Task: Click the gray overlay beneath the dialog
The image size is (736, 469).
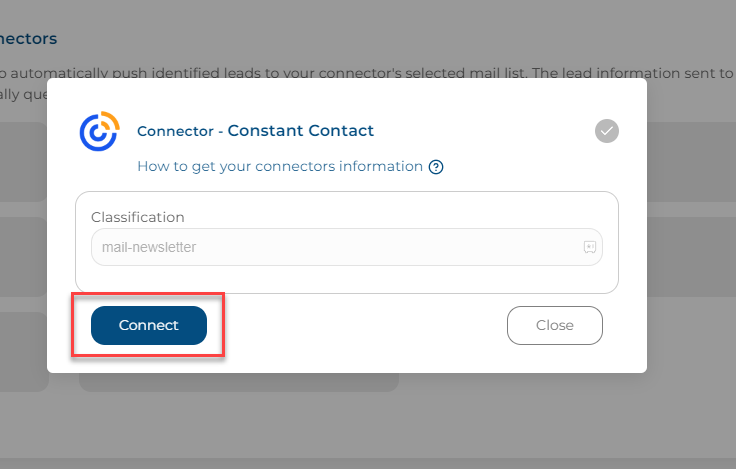Action: pyautogui.click(x=368, y=425)
